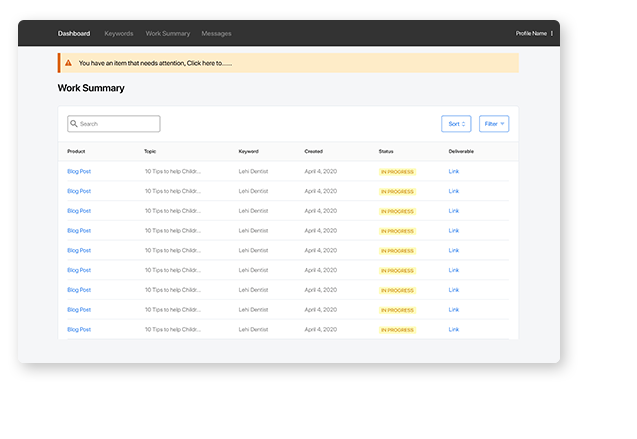Click the orange warning triangle icon

click(x=68, y=63)
